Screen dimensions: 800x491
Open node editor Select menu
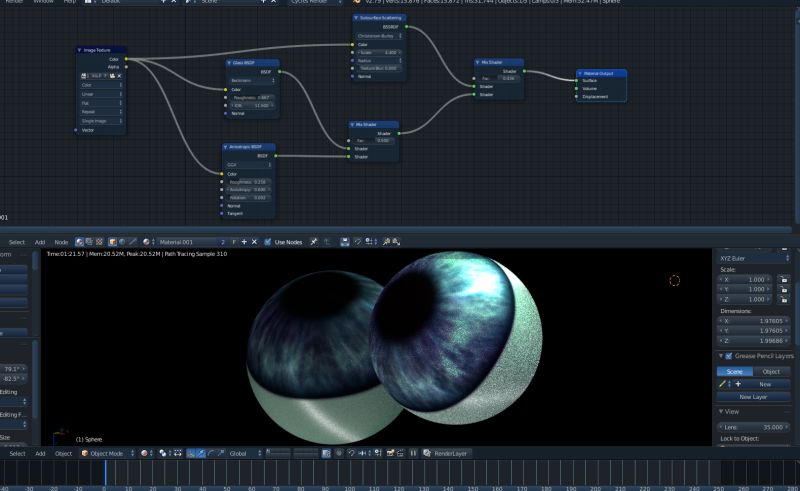(x=17, y=242)
